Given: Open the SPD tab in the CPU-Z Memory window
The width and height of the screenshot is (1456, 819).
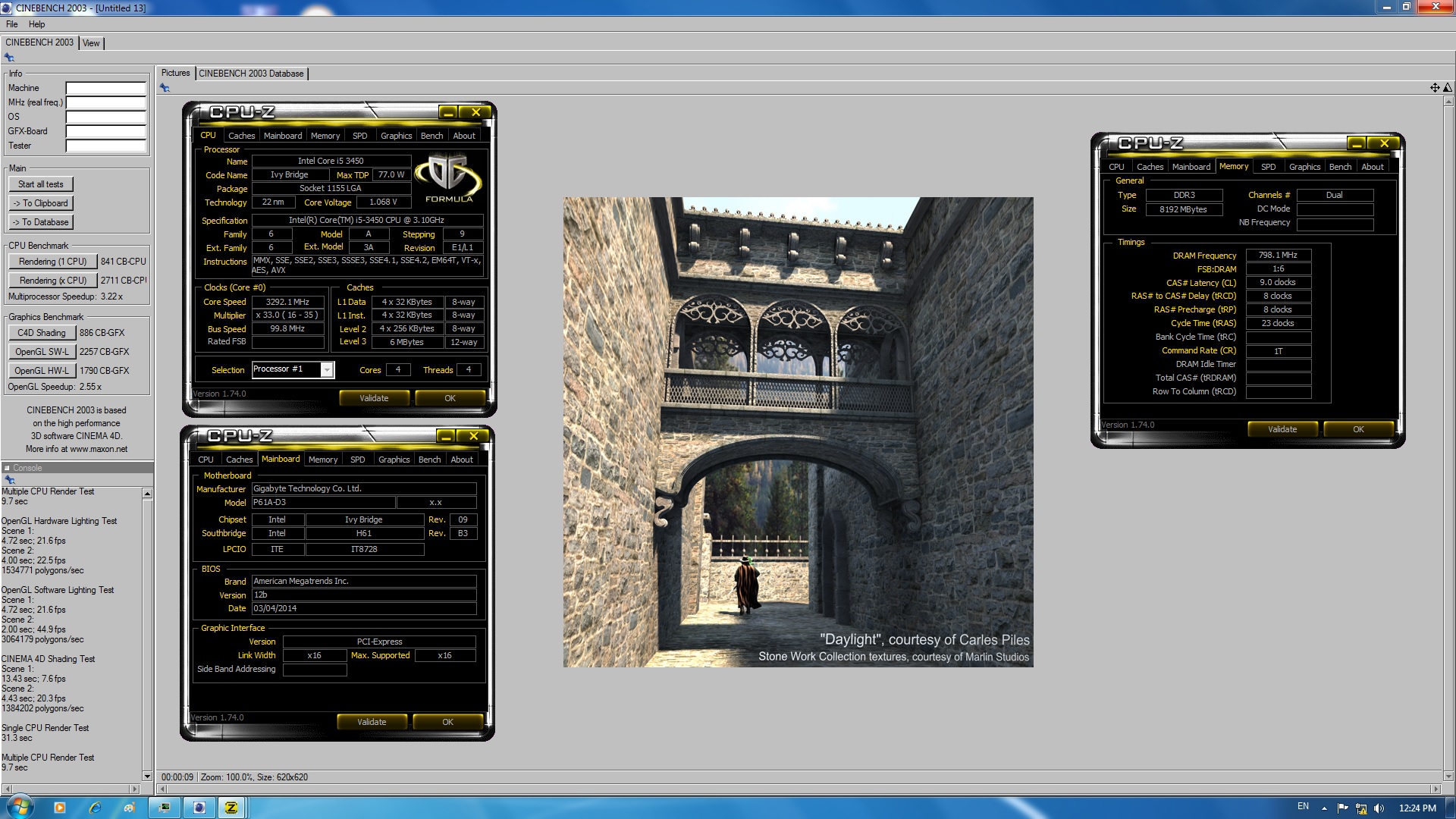Looking at the screenshot, I should pos(1269,167).
